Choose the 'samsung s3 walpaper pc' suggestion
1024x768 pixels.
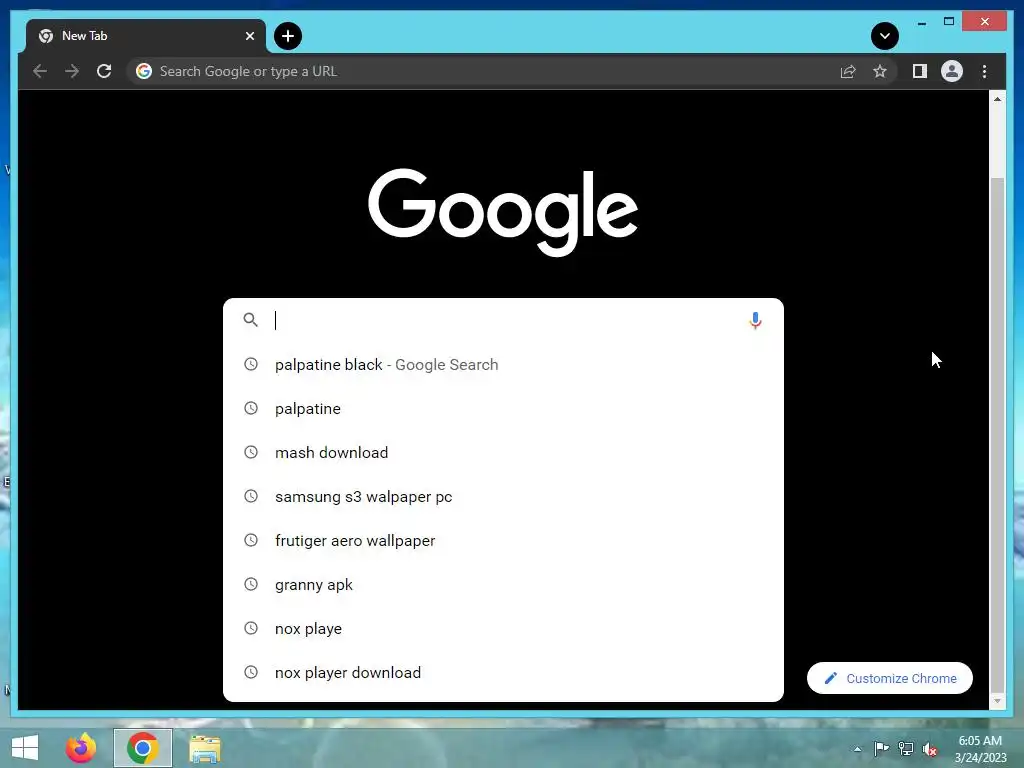(x=503, y=496)
